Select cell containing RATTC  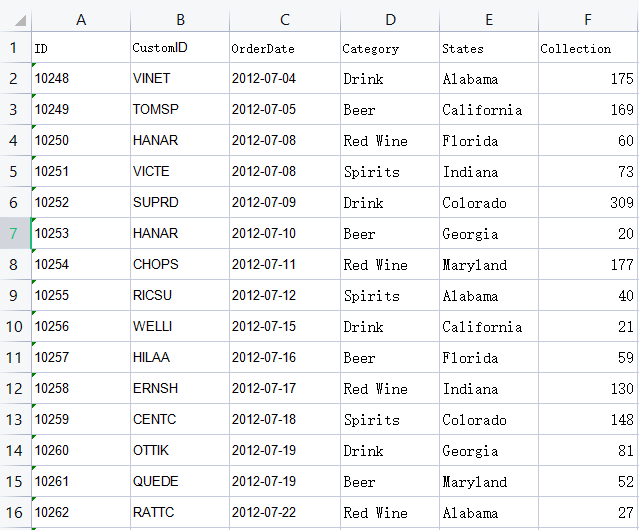coord(180,512)
